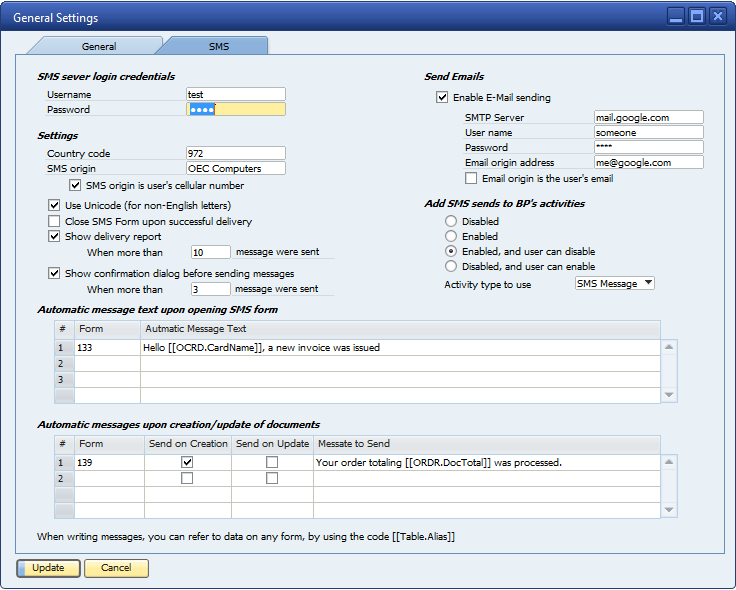
Task: Click the Cancel button
Action: point(116,568)
